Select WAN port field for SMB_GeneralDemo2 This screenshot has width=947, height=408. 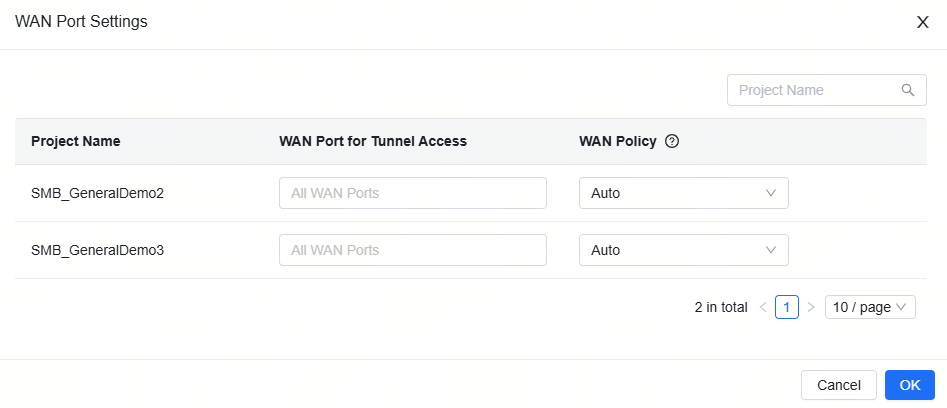click(413, 193)
